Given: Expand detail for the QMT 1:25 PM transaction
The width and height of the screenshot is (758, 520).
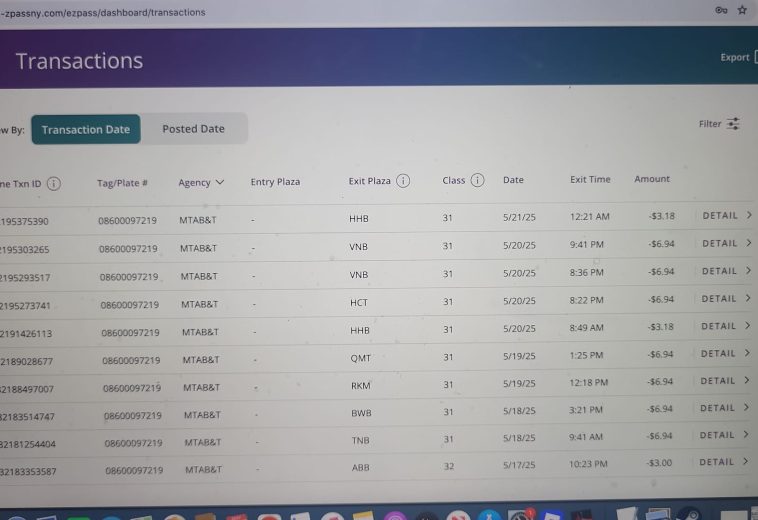Looking at the screenshot, I should click(x=725, y=353).
